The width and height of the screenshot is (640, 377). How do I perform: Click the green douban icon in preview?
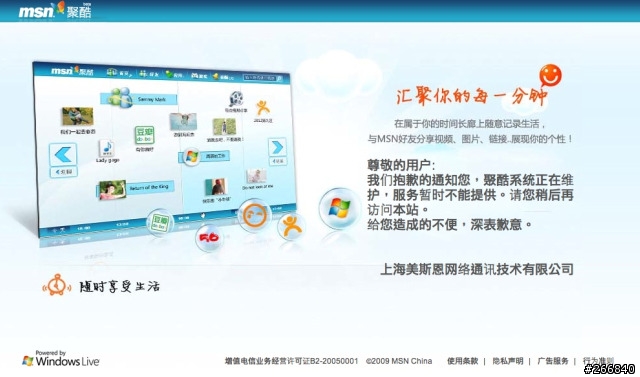144,135
